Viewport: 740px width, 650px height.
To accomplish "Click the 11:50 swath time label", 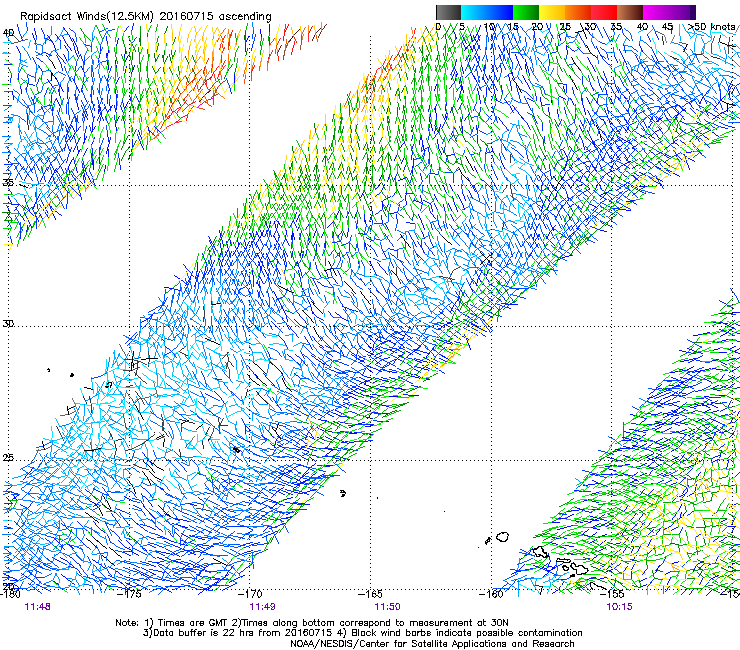I will (387, 607).
